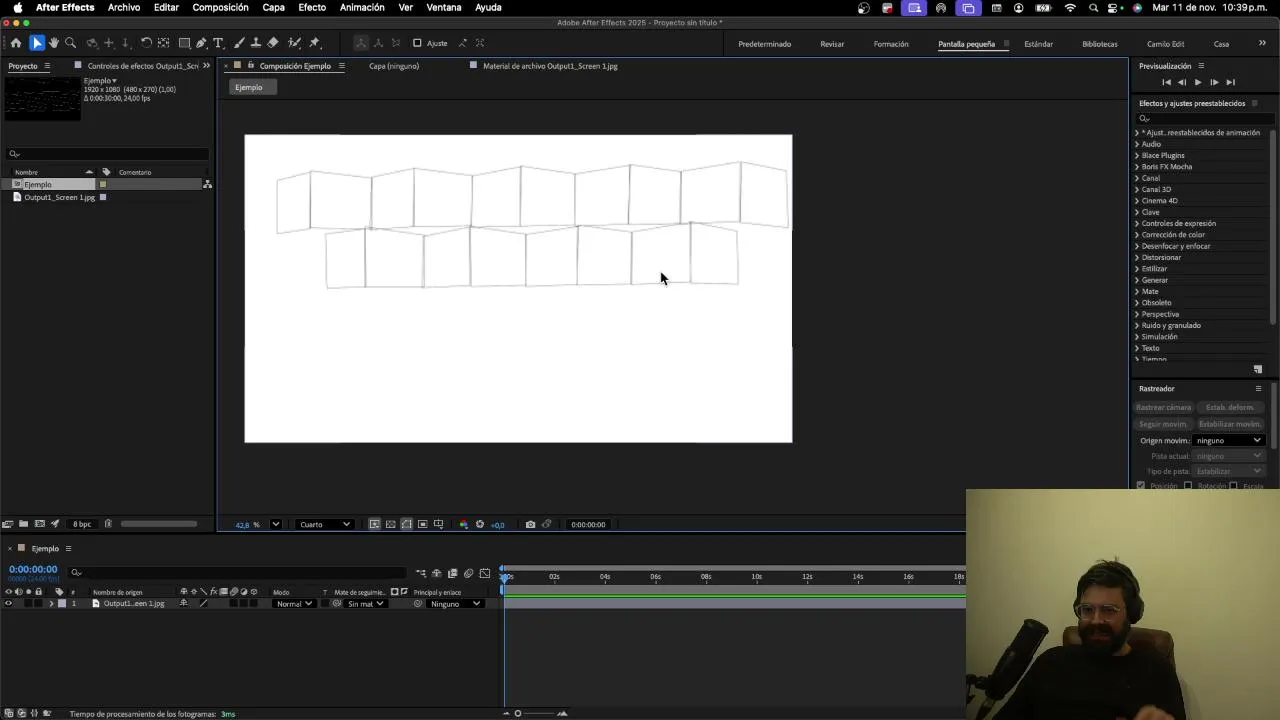Select the Clone Stamp tool
Viewport: 1280px width, 720px height.
pyautogui.click(x=256, y=43)
